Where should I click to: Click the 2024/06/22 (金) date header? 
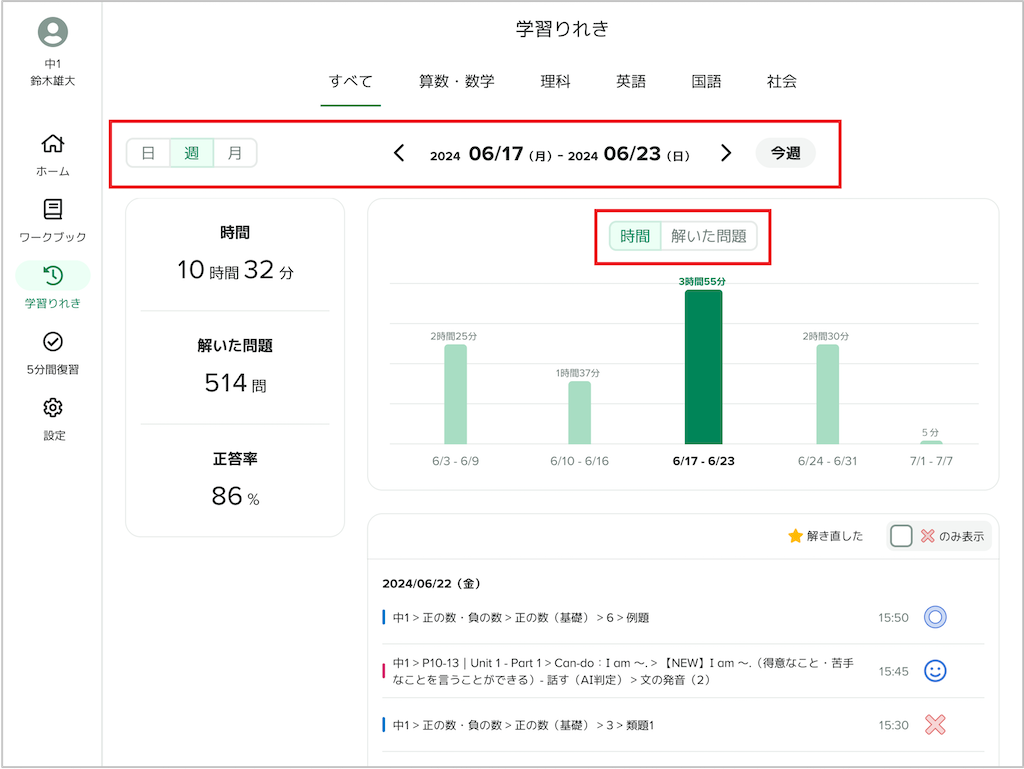tap(431, 583)
